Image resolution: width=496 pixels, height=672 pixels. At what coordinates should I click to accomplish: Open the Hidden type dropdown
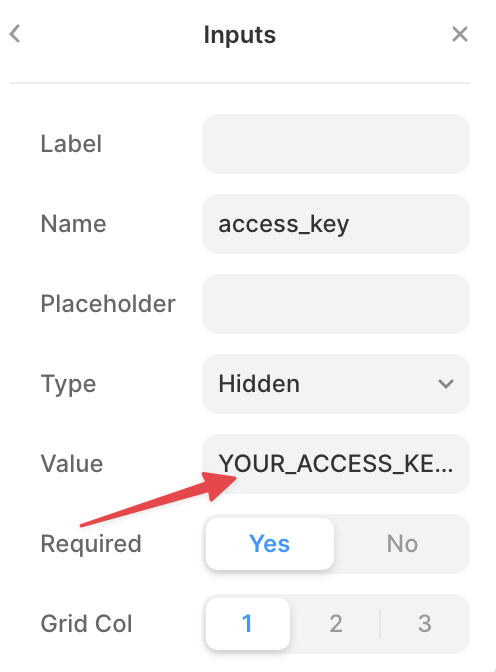[336, 384]
